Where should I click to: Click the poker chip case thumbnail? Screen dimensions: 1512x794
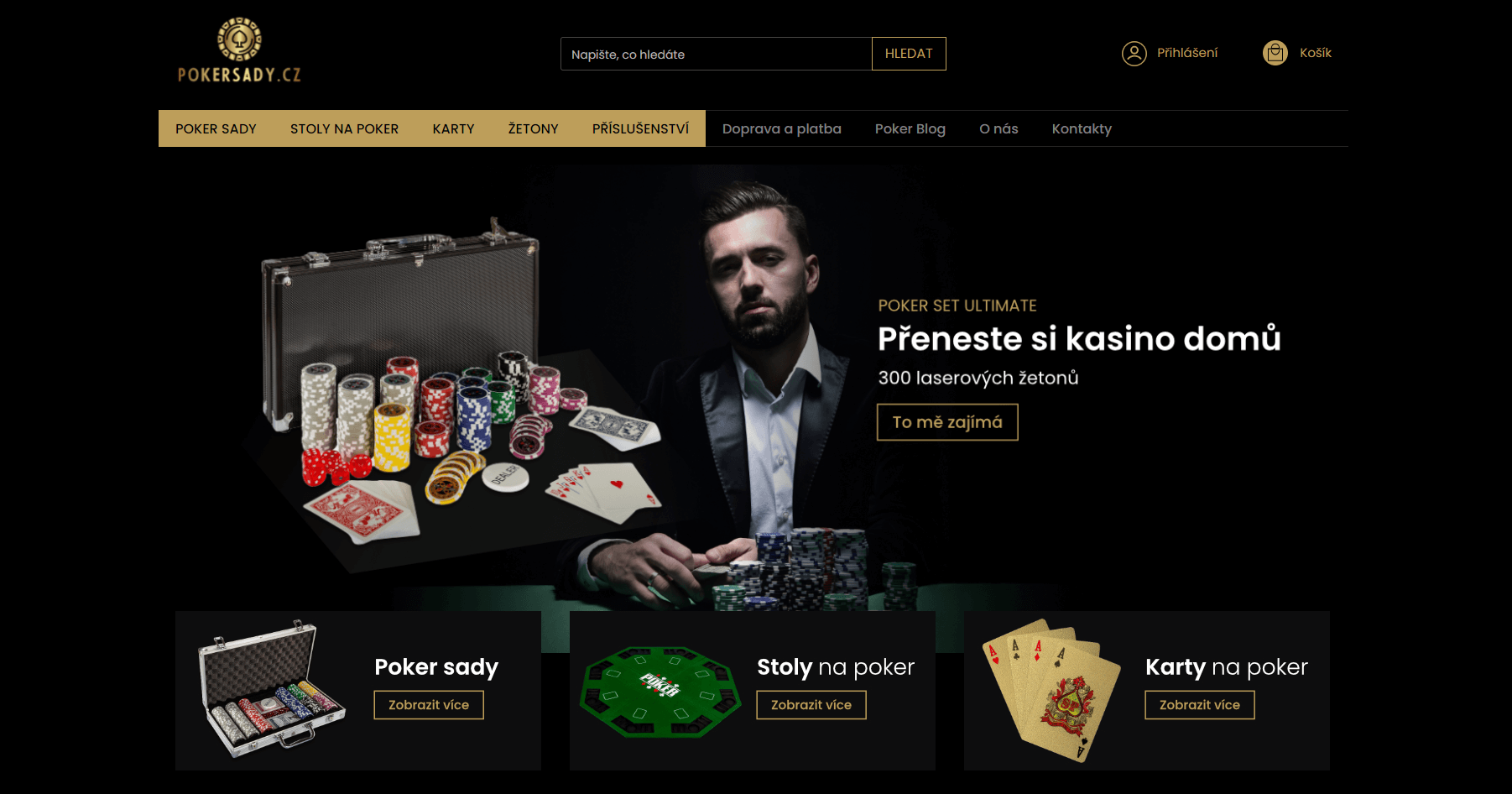pyautogui.click(x=271, y=689)
